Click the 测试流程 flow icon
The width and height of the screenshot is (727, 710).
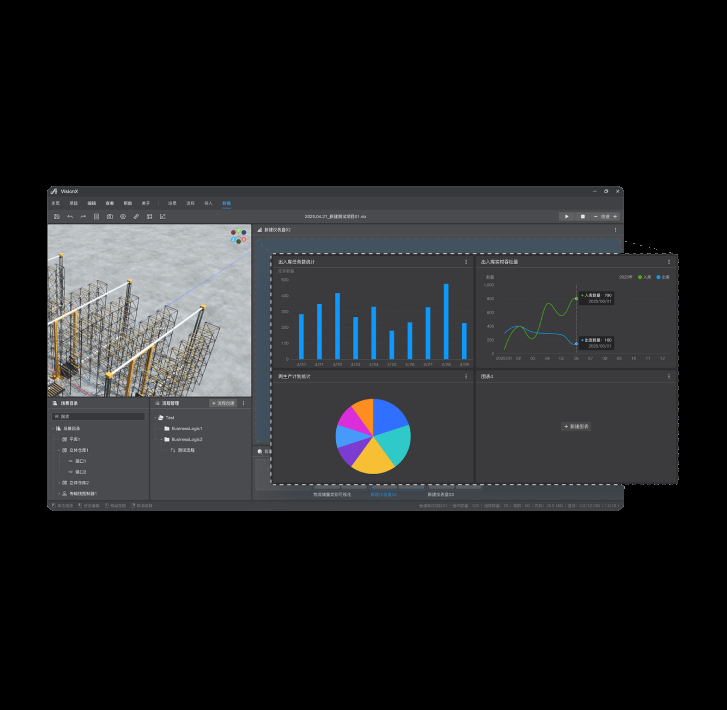pos(173,450)
